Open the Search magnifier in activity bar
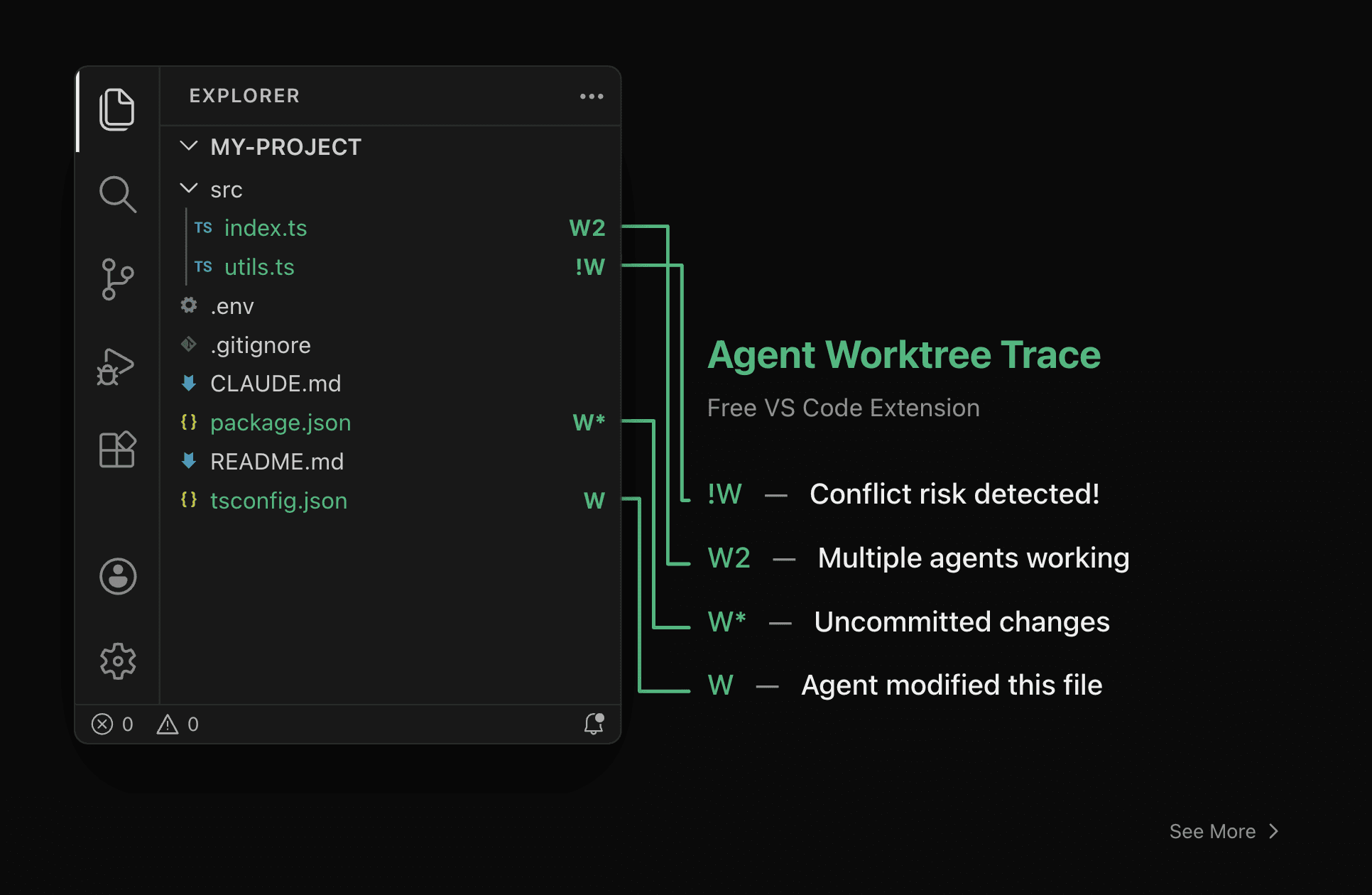Screen dimensions: 1372x895 [x=117, y=194]
